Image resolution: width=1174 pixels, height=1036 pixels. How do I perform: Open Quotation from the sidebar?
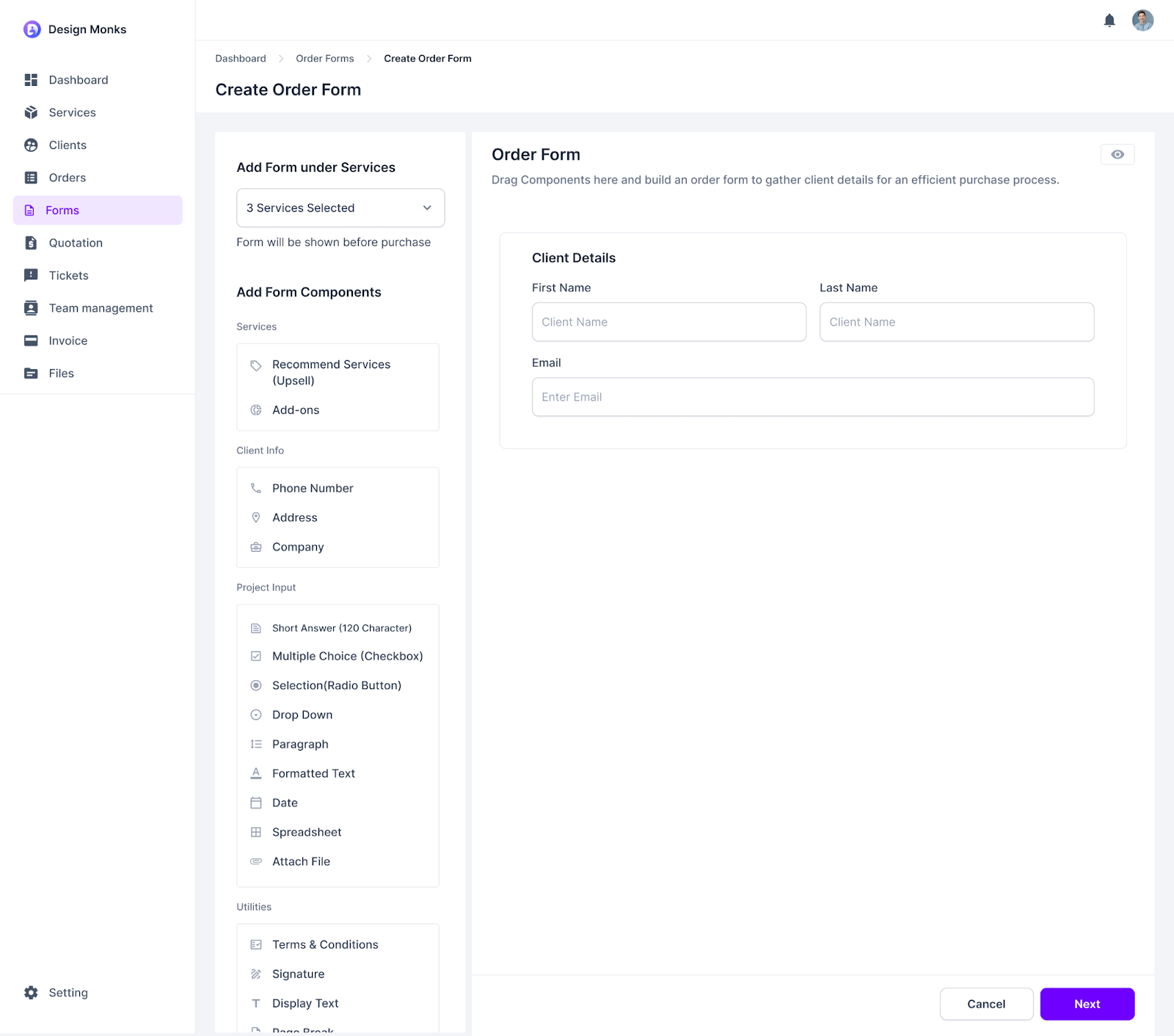pos(76,243)
